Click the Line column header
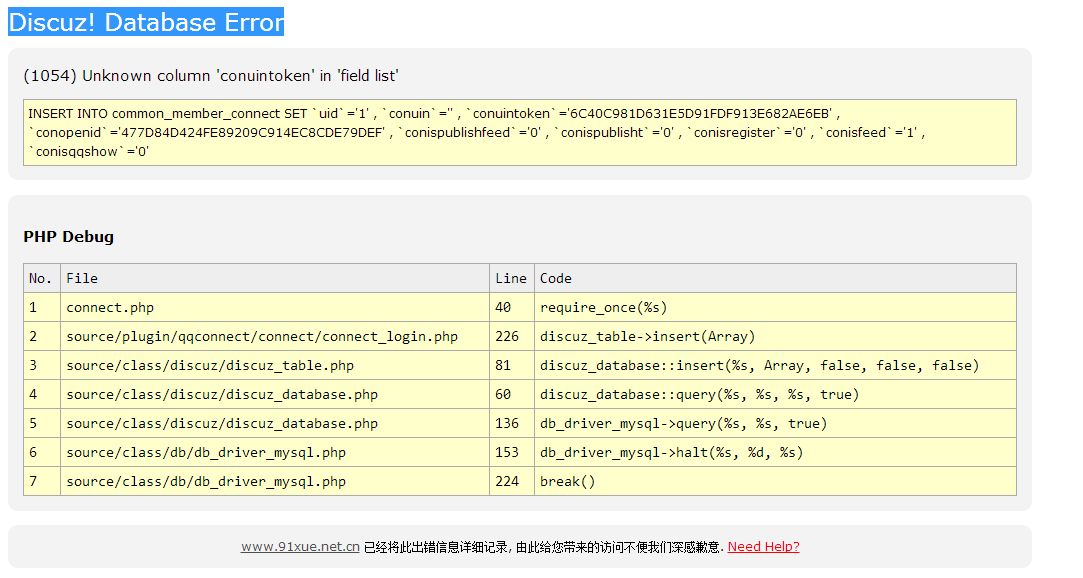 510,278
